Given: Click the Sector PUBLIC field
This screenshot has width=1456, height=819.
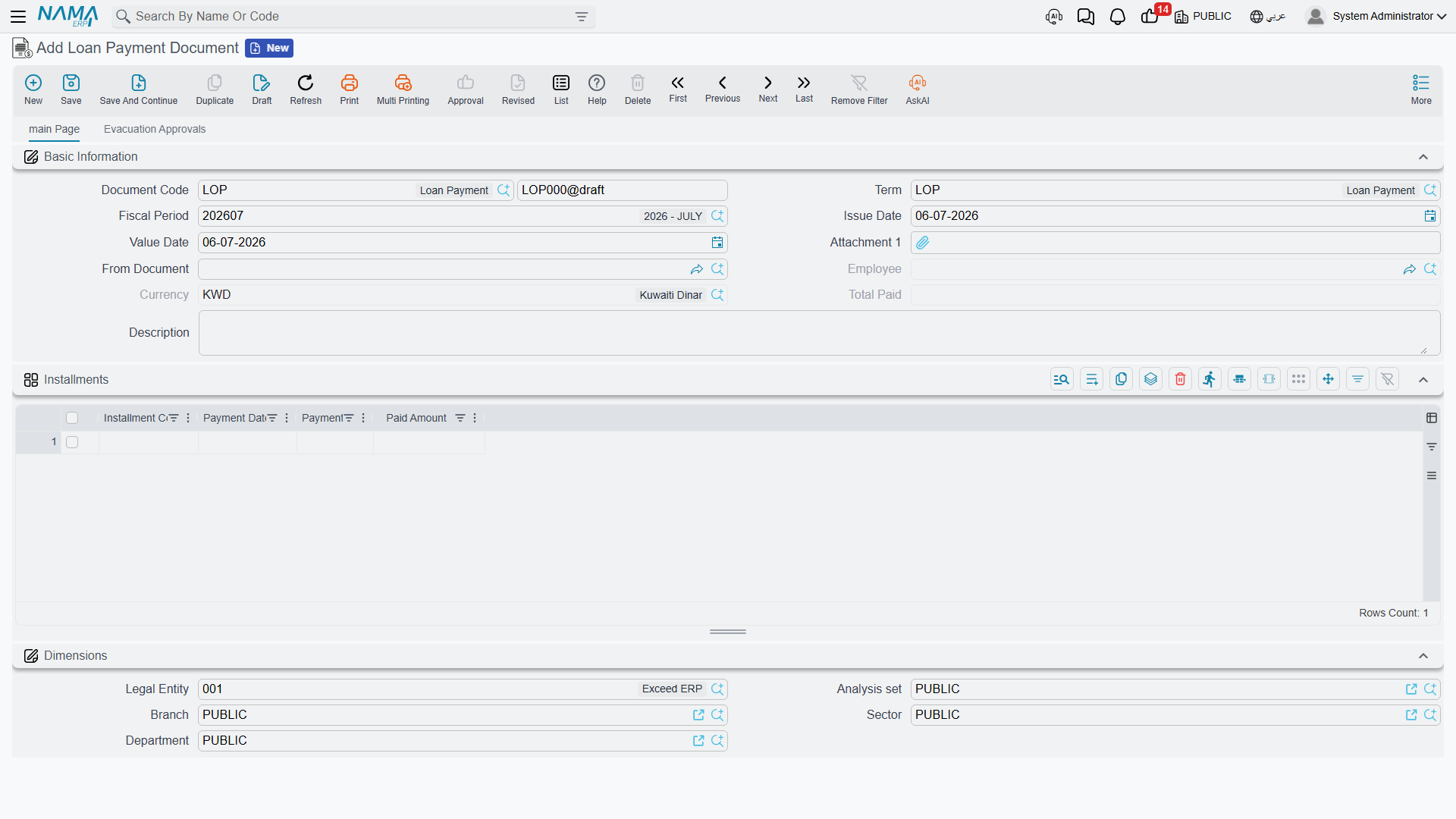Looking at the screenshot, I should click(x=1175, y=715).
